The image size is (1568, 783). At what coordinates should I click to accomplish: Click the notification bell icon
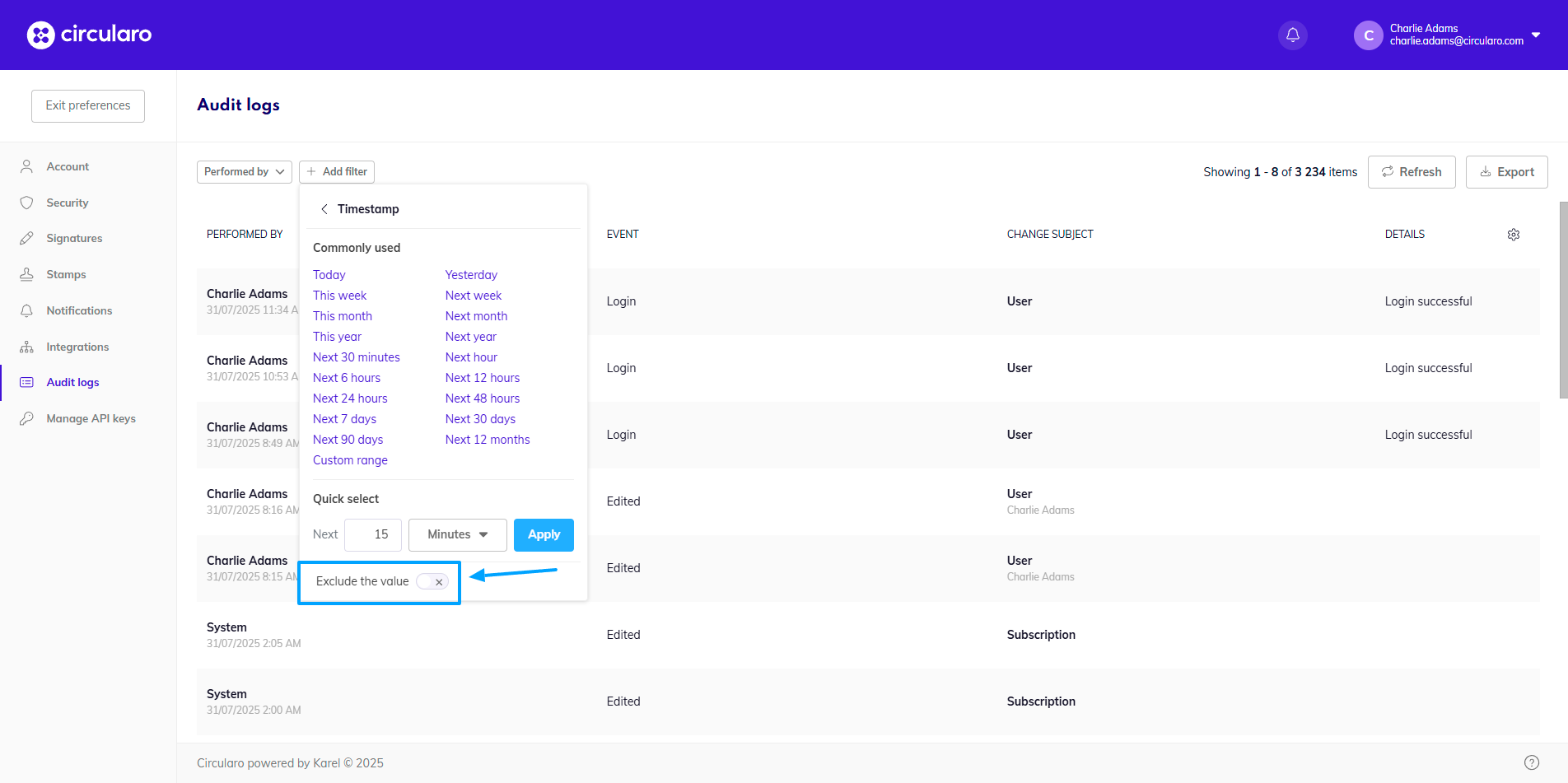(x=1292, y=35)
